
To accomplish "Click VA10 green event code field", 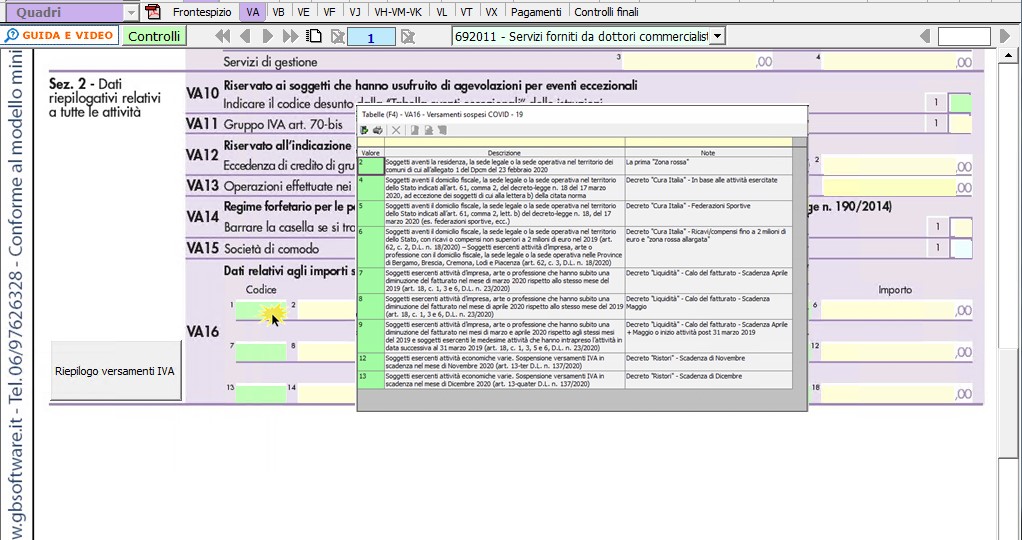I will 961,103.
